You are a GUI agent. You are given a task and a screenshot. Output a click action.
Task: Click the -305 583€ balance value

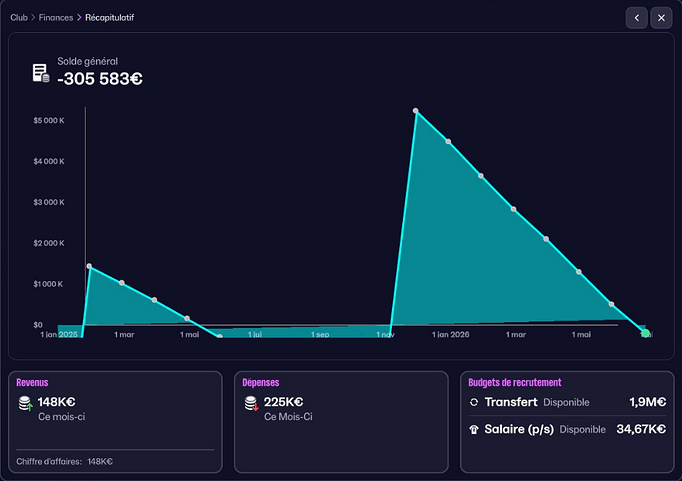99,78
